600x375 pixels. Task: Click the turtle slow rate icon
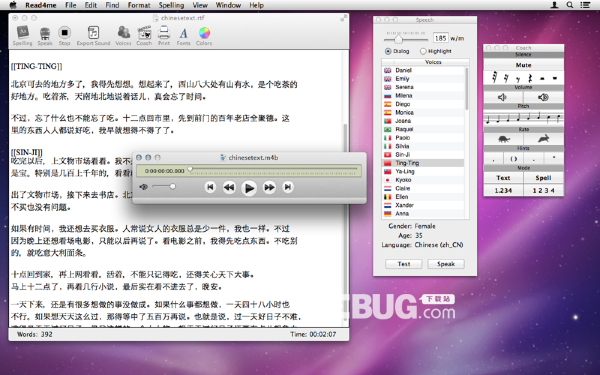click(504, 139)
